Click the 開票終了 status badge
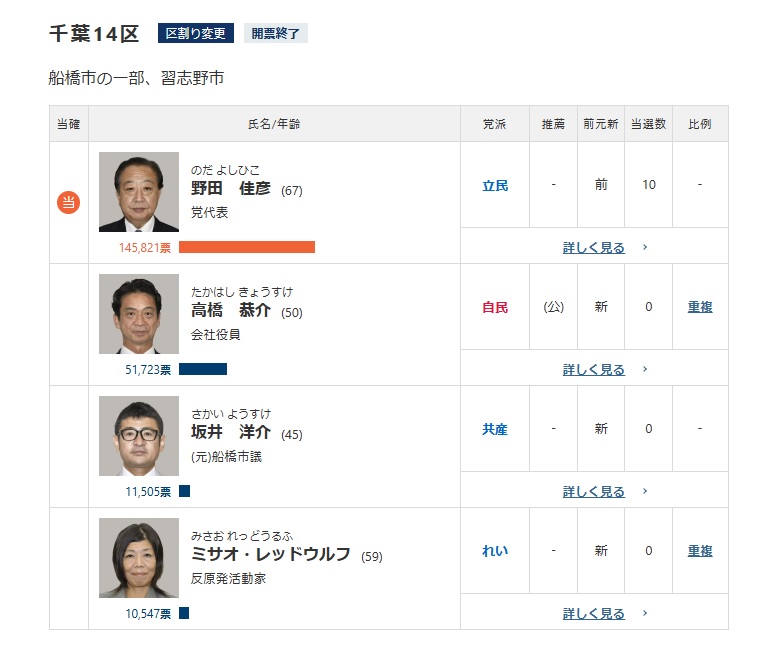763x647 pixels. tap(275, 33)
